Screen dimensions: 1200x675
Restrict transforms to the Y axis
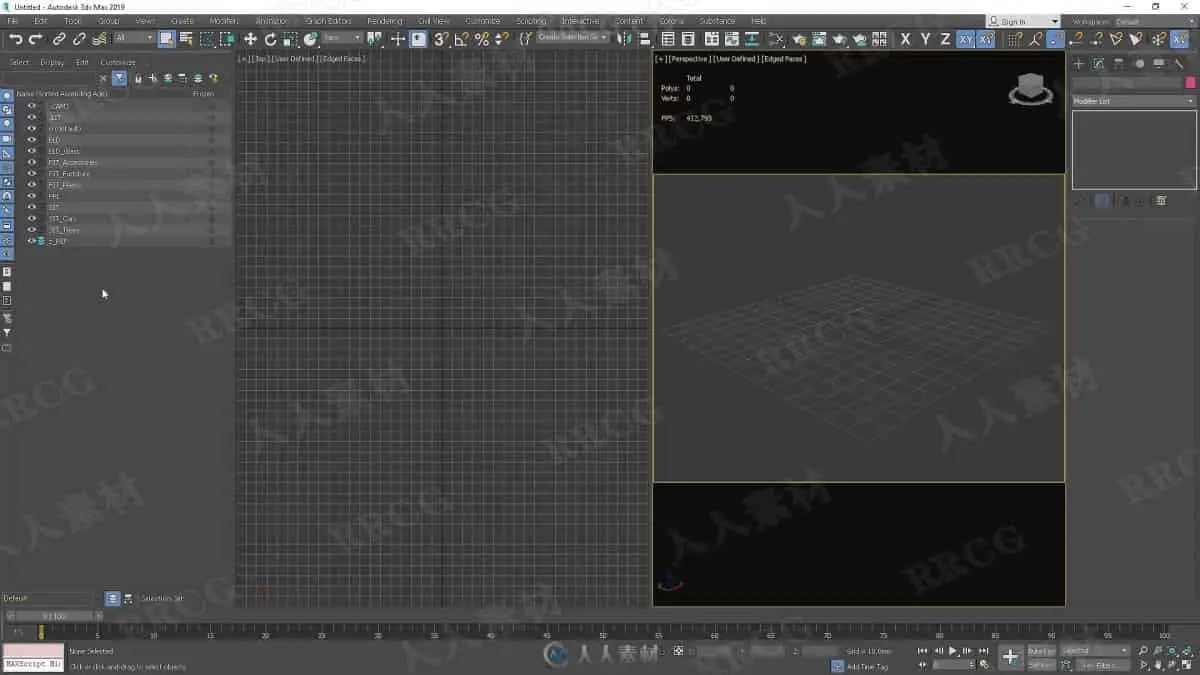(925, 39)
